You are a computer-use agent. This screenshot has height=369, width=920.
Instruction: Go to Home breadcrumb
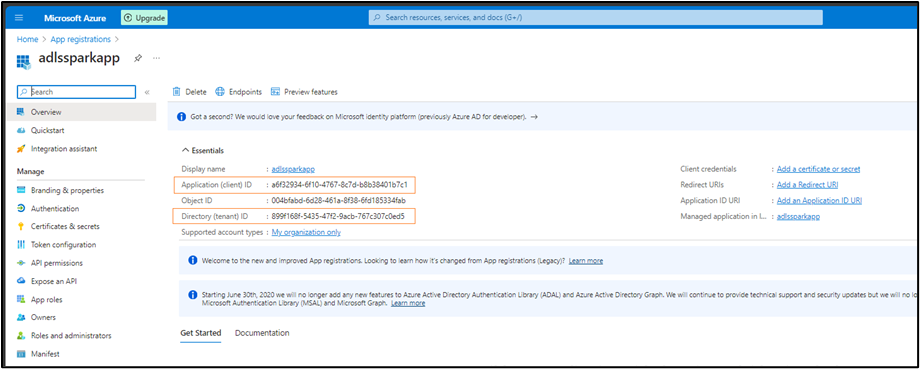pyautogui.click(x=27, y=39)
